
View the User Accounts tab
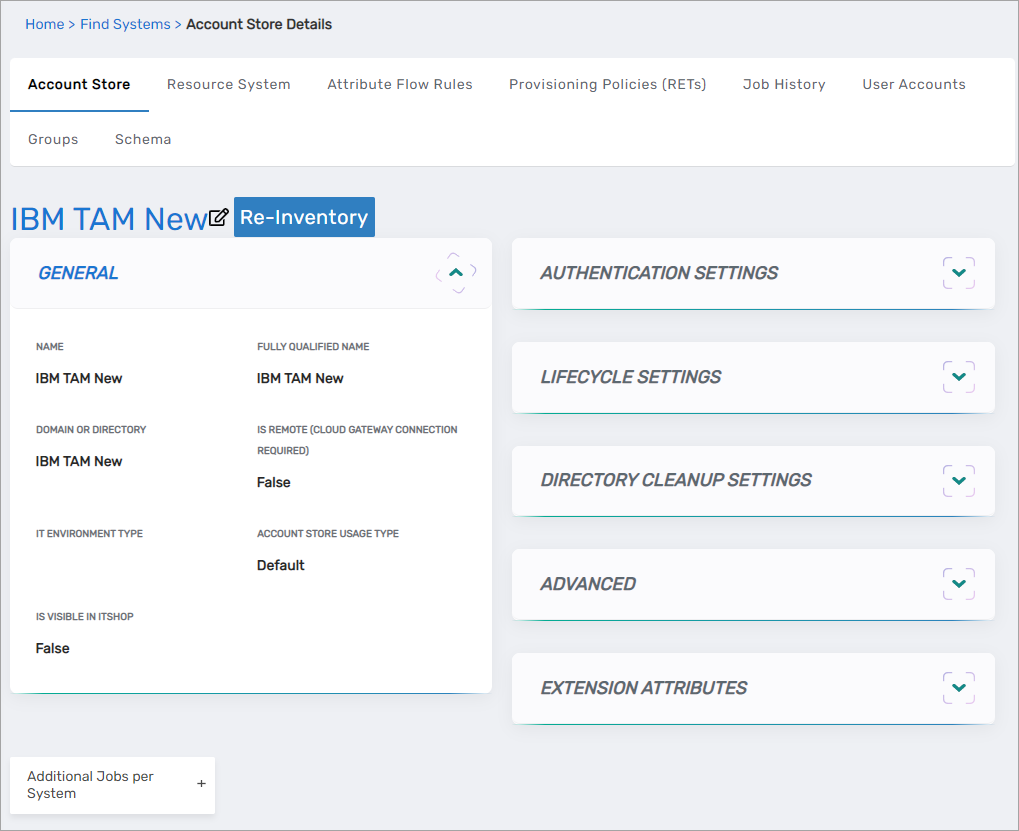[914, 84]
